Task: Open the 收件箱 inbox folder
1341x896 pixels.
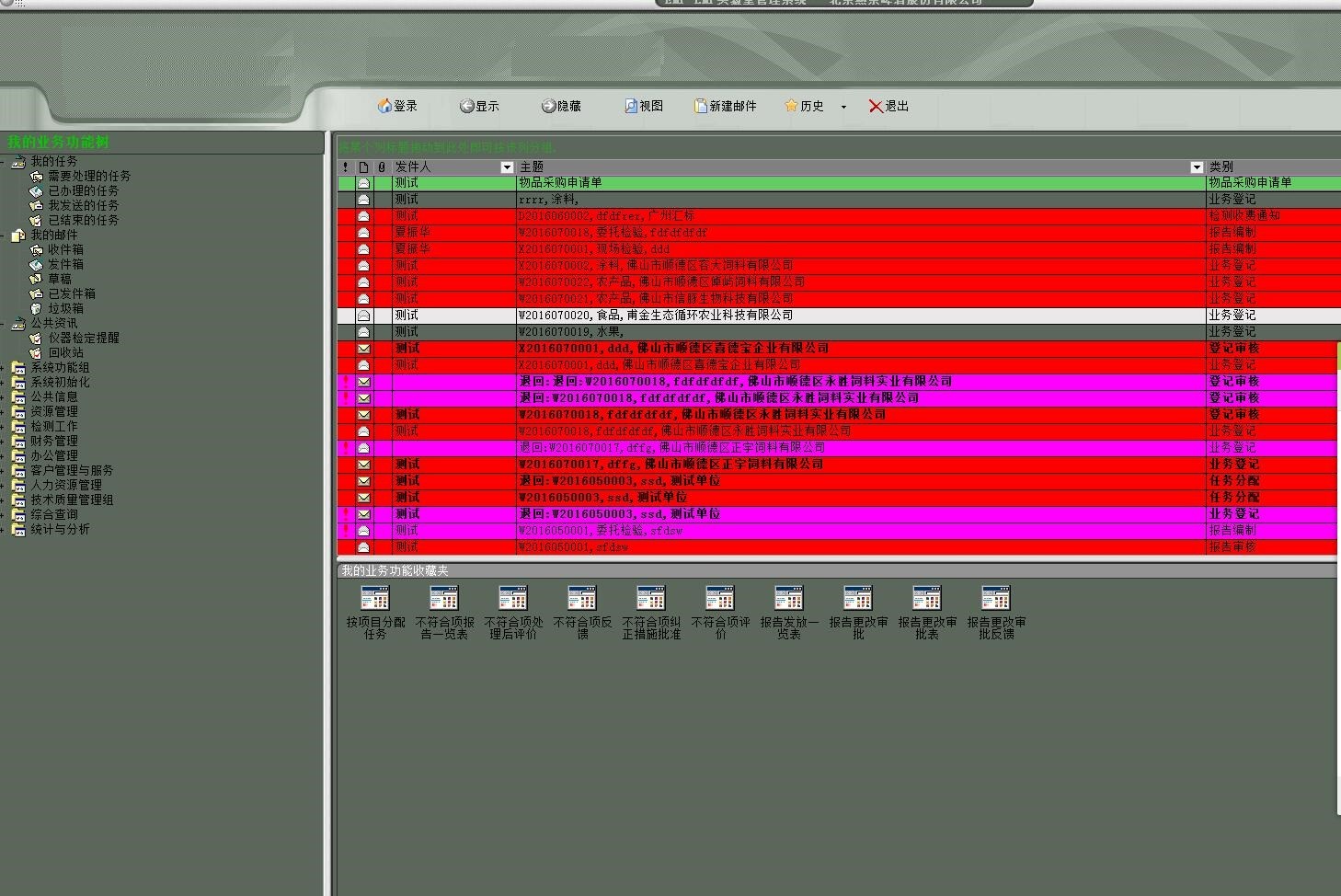Action: pyautogui.click(x=65, y=249)
